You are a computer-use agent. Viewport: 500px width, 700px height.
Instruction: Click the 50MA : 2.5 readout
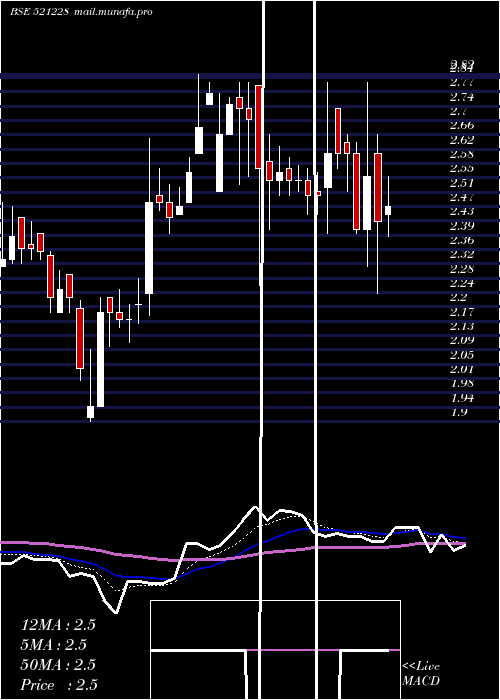click(x=58, y=665)
